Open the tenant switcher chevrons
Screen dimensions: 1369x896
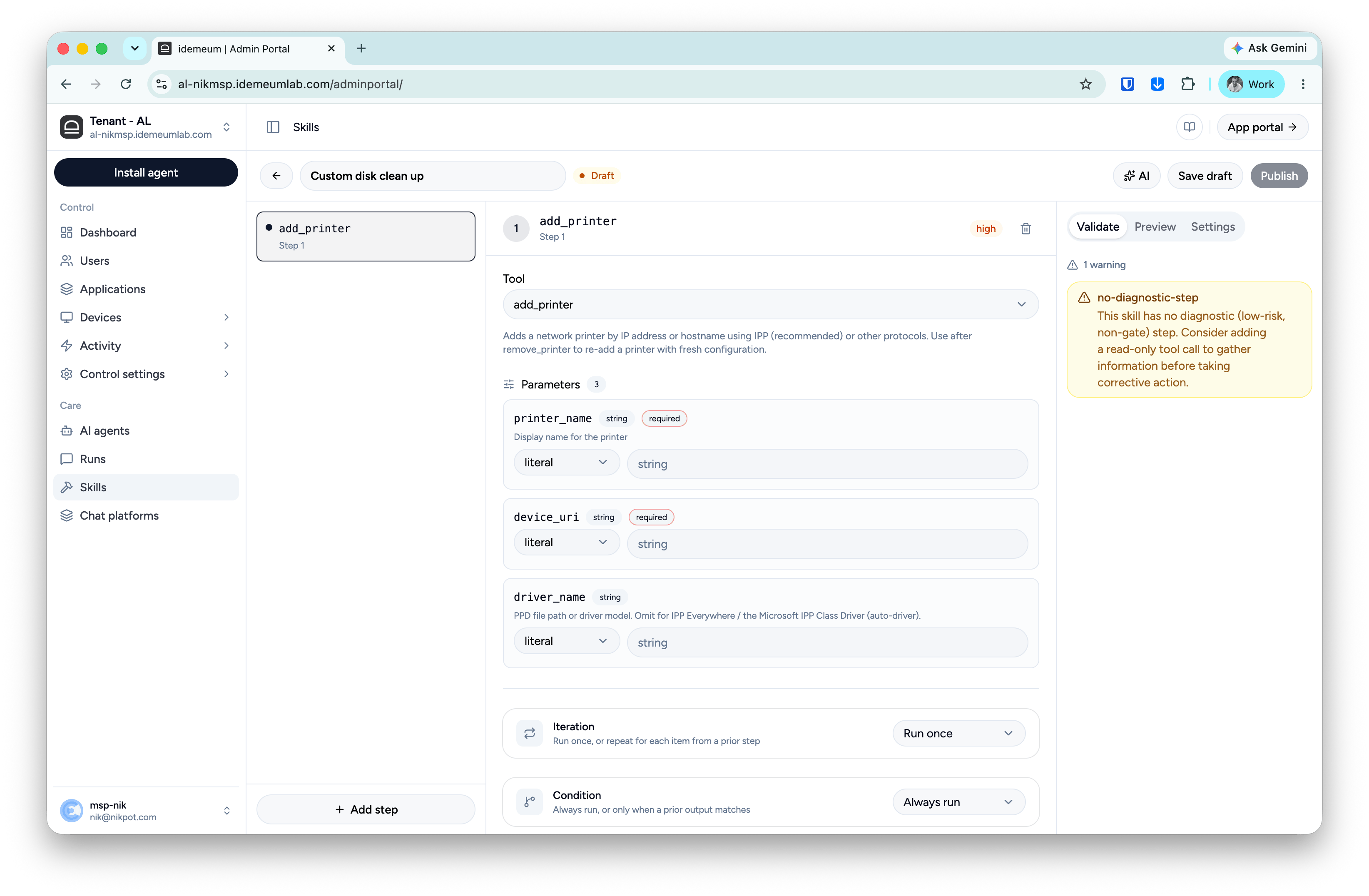227,127
